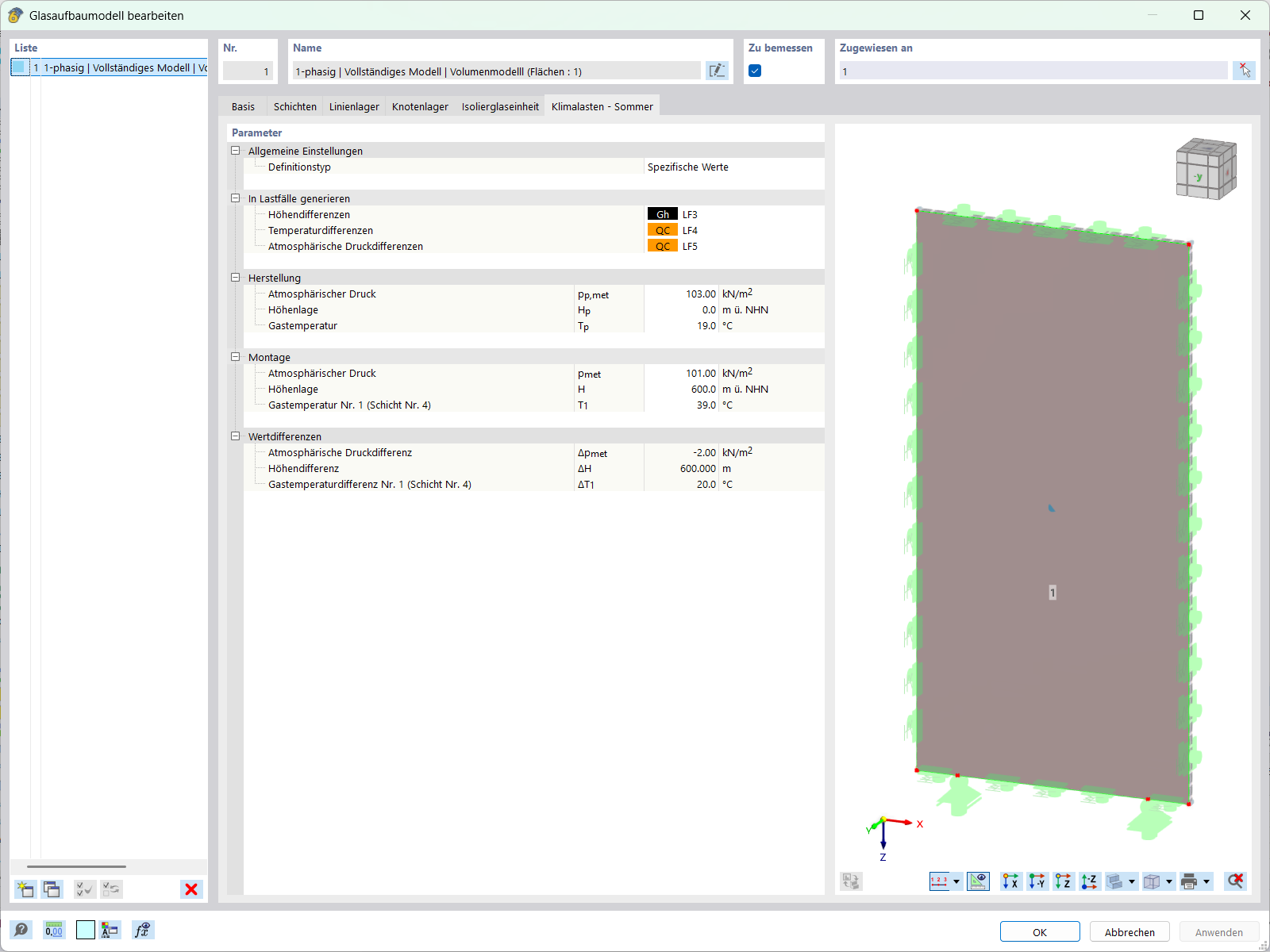Click the light cyan color swatch
The width and height of the screenshot is (1270, 952).
pyautogui.click(x=86, y=930)
